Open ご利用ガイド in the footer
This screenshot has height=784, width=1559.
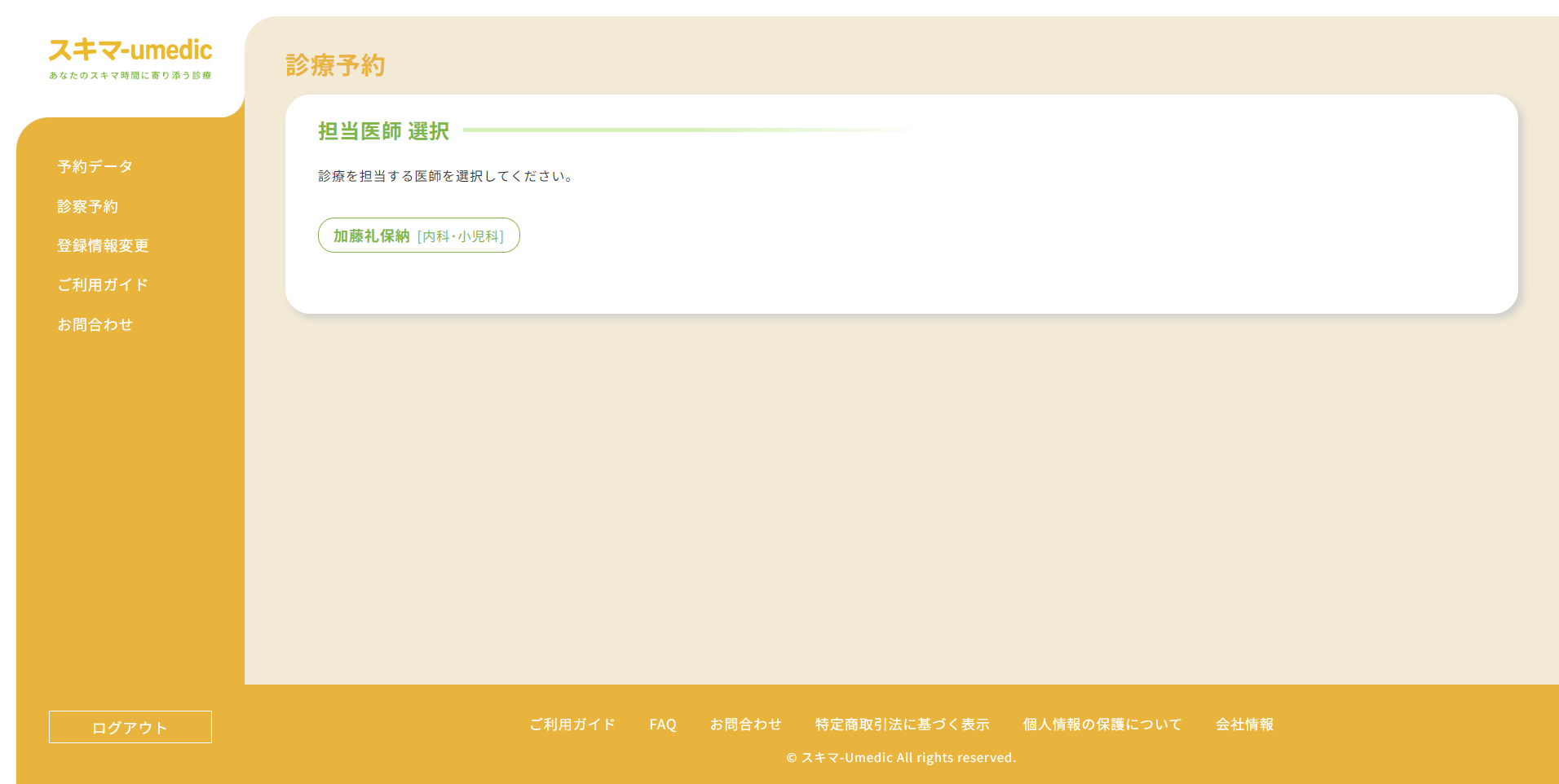(572, 724)
